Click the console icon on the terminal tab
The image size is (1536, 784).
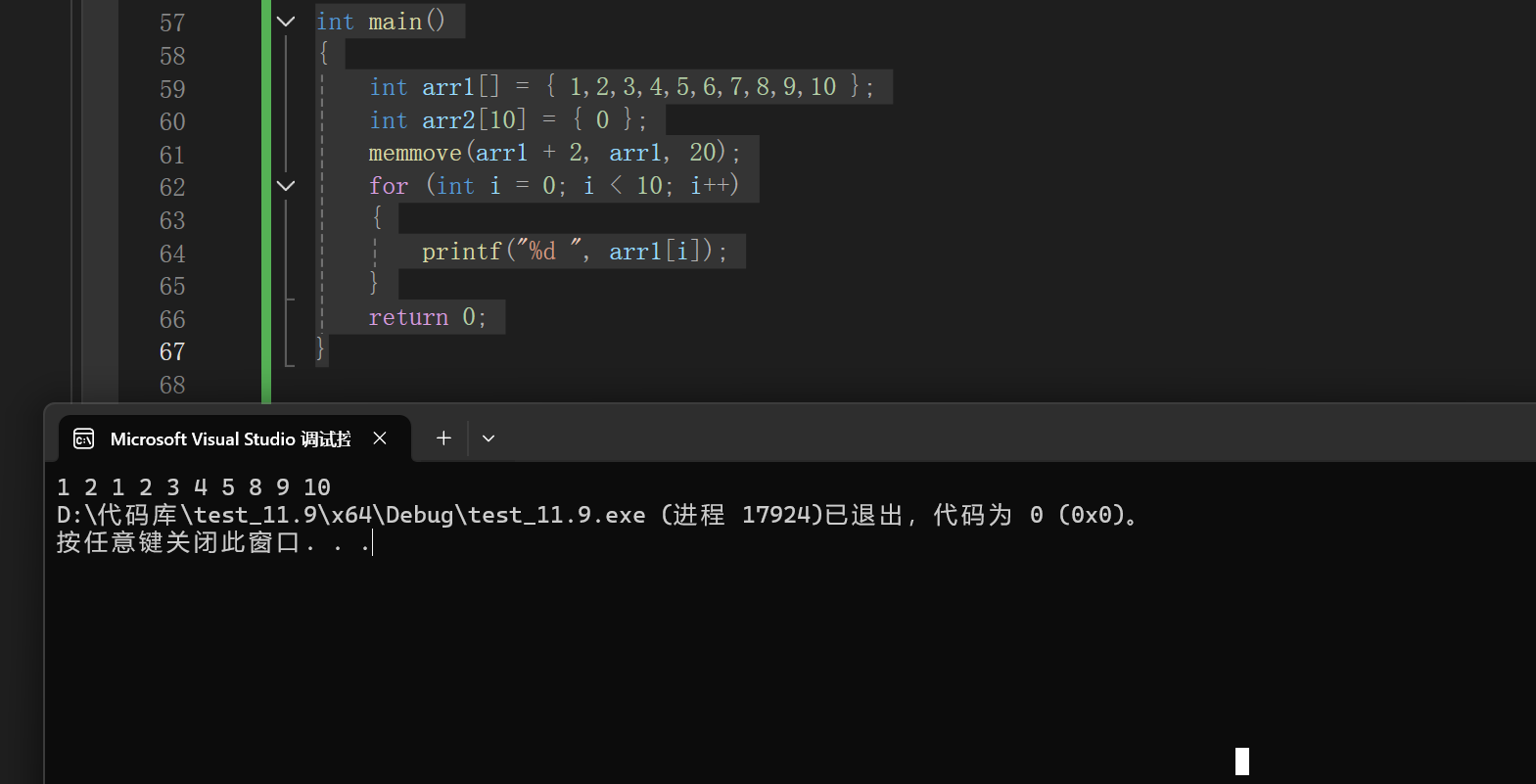click(x=84, y=438)
